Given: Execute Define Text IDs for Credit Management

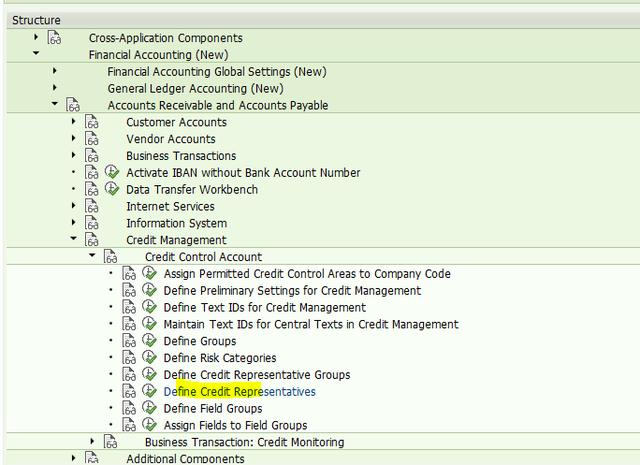Looking at the screenshot, I should point(149,307).
